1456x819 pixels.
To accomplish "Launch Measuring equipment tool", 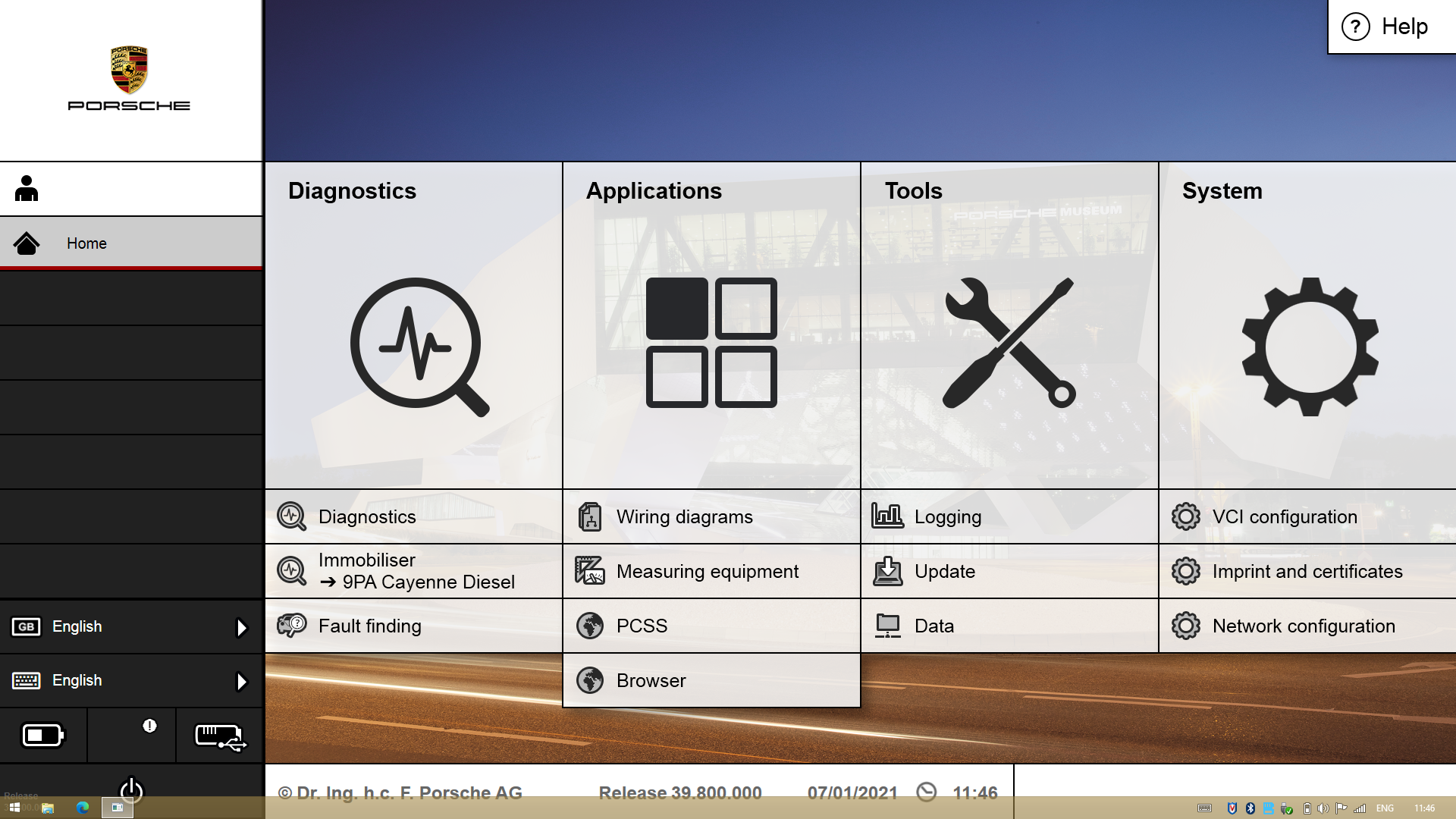I will 711,571.
